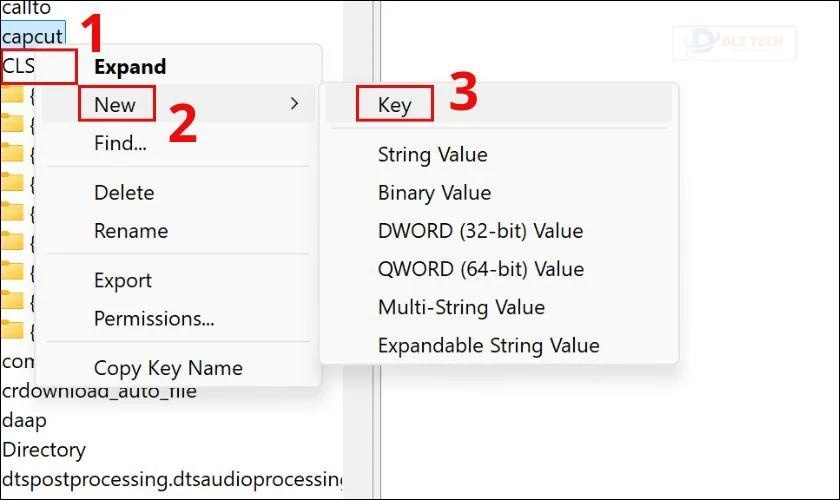Select Expandable String Value entry
840x500 pixels.
pos(489,346)
